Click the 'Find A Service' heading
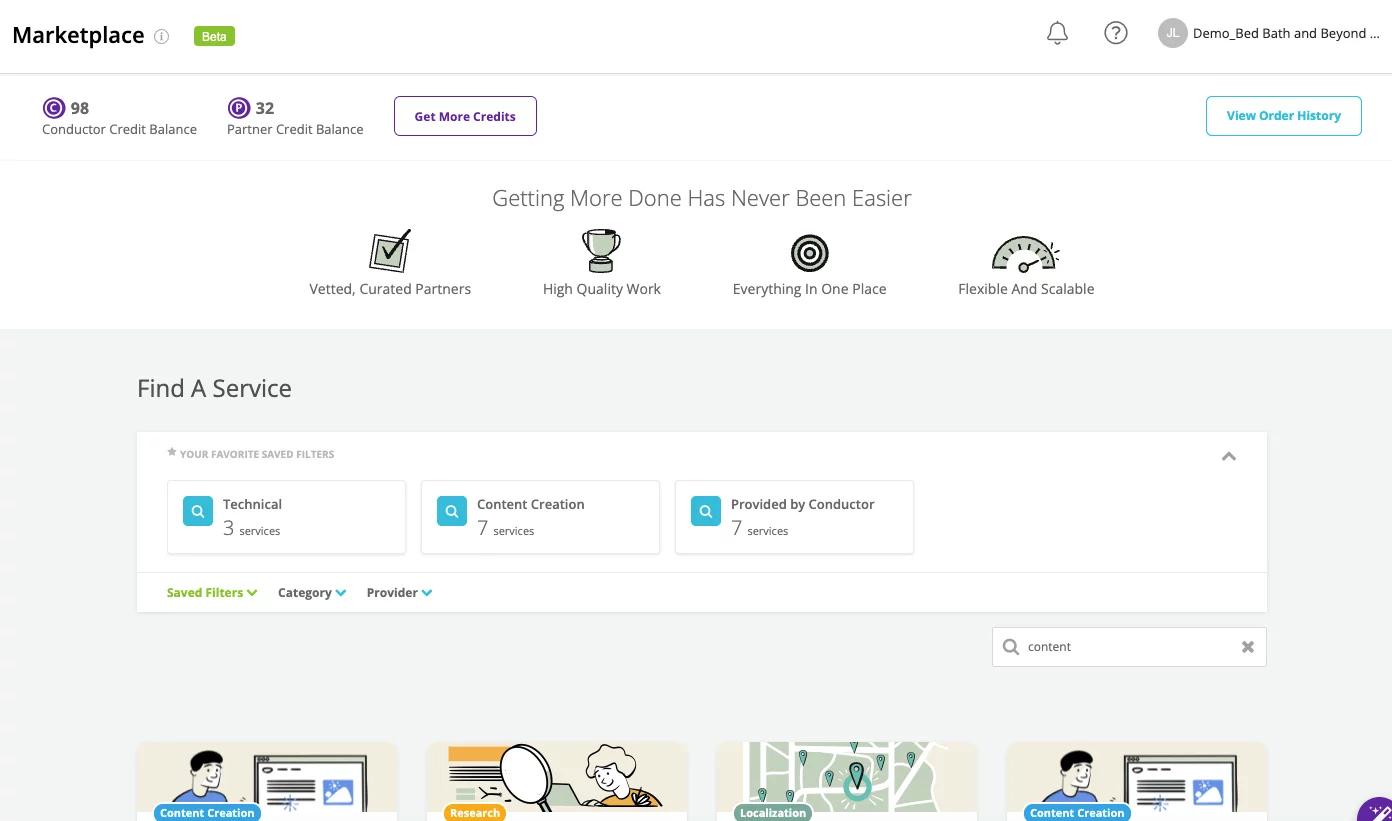The width and height of the screenshot is (1392, 821). 214,388
